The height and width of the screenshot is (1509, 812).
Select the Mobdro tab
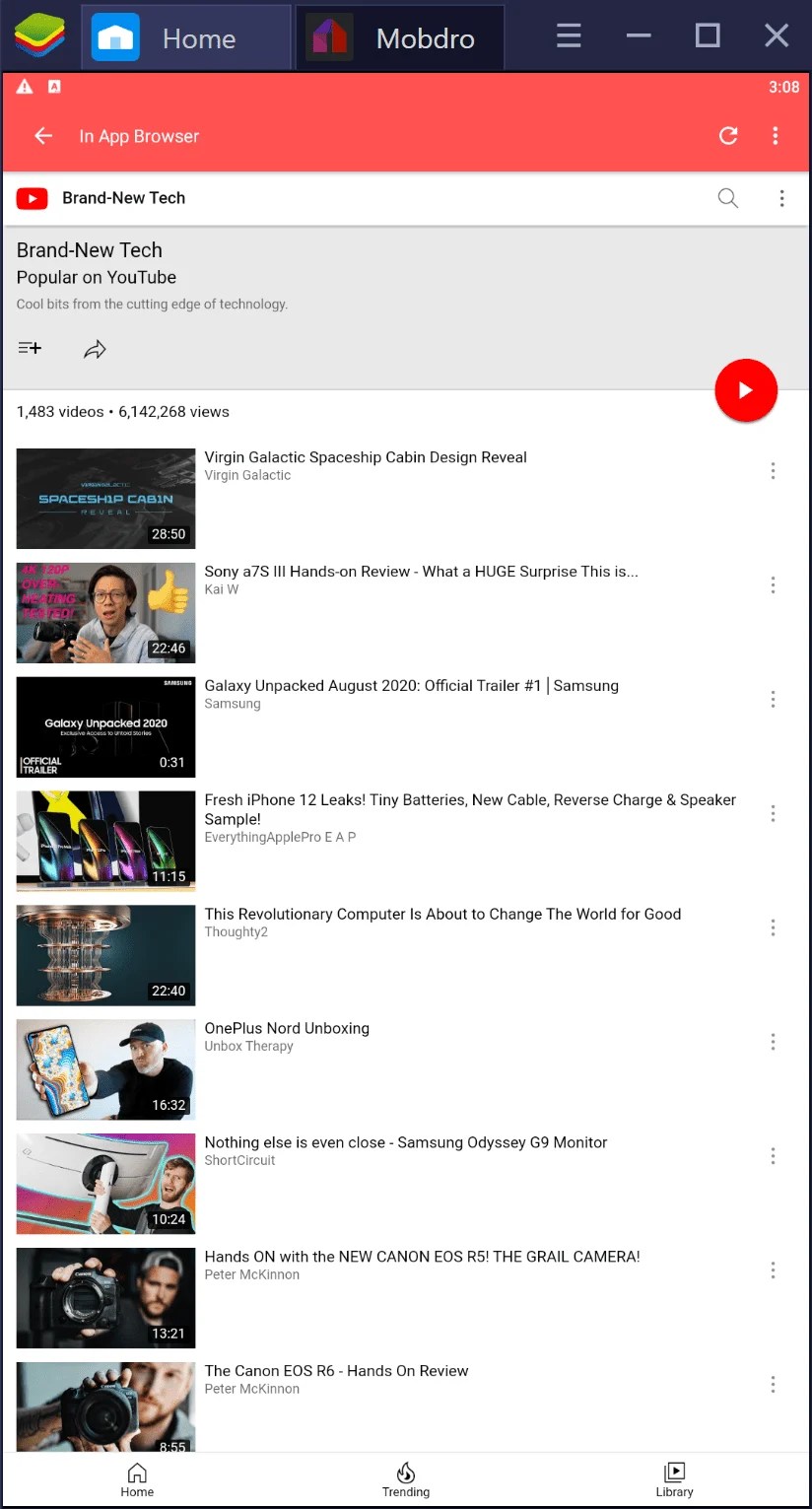pos(400,38)
